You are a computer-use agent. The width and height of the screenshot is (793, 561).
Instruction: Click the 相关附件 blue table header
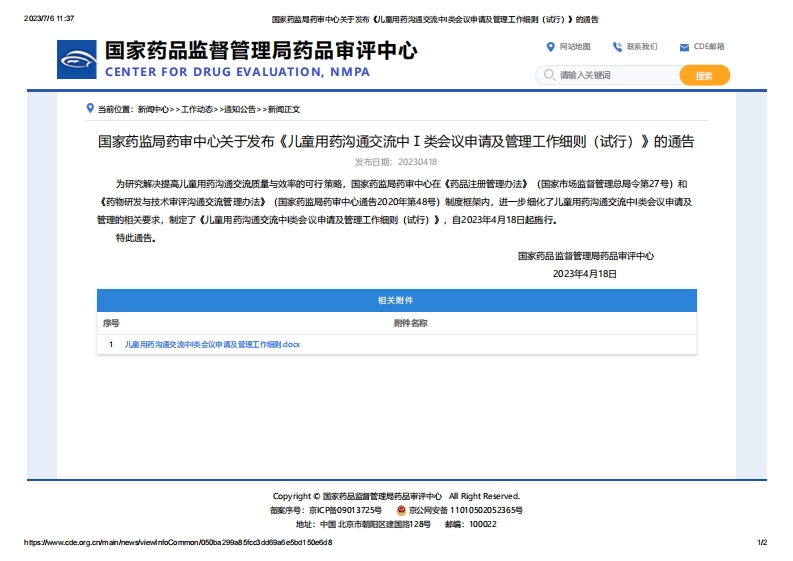[396, 300]
